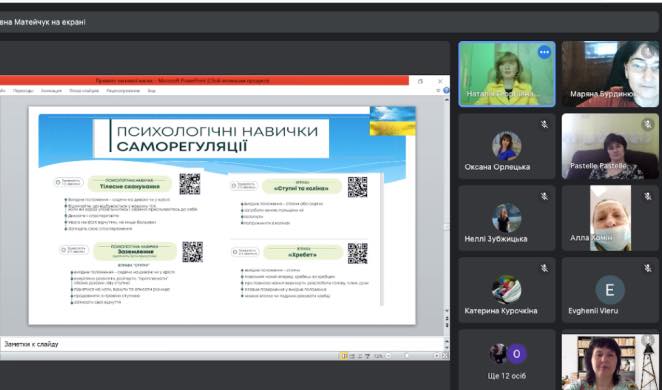Click into the Заметки к слайду notes field
Screen dimensions: 662x390
[222, 344]
